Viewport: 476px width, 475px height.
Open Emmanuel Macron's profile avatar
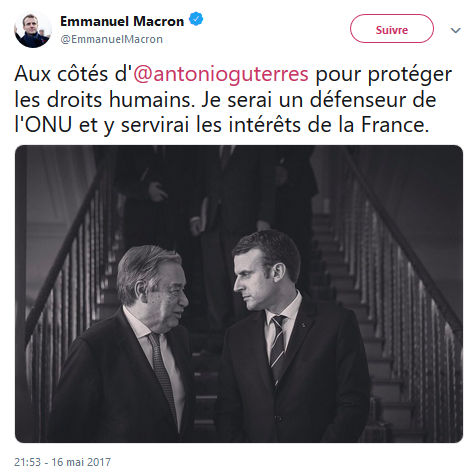[x=33, y=29]
